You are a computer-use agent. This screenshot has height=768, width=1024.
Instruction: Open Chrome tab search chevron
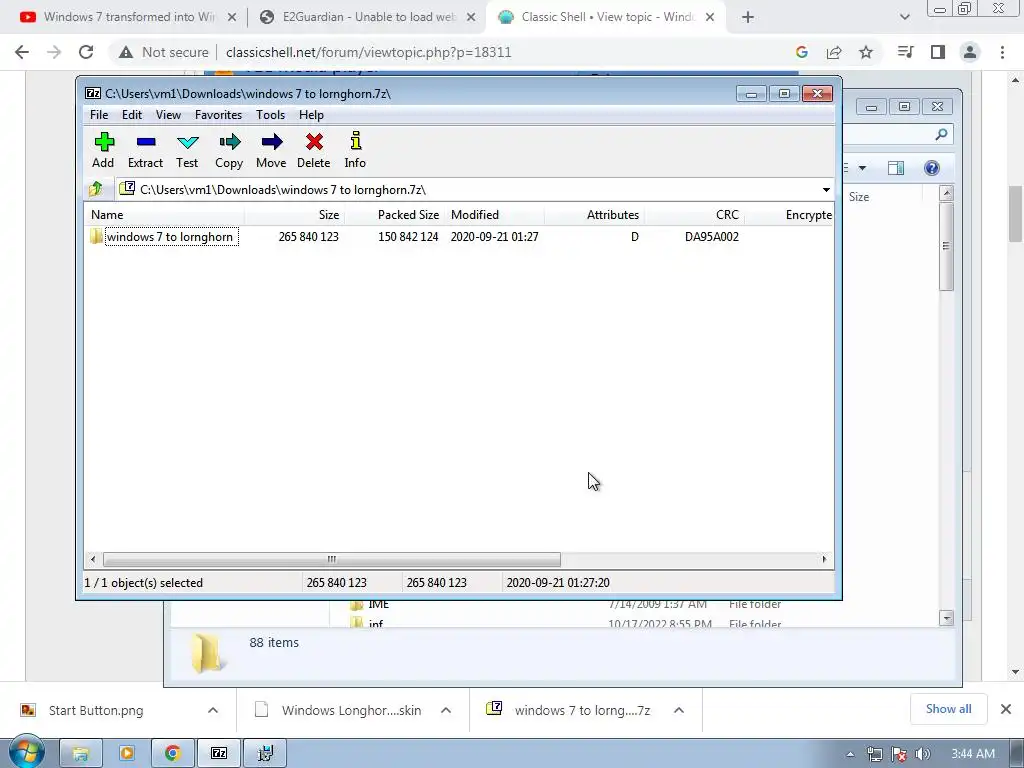point(904,18)
